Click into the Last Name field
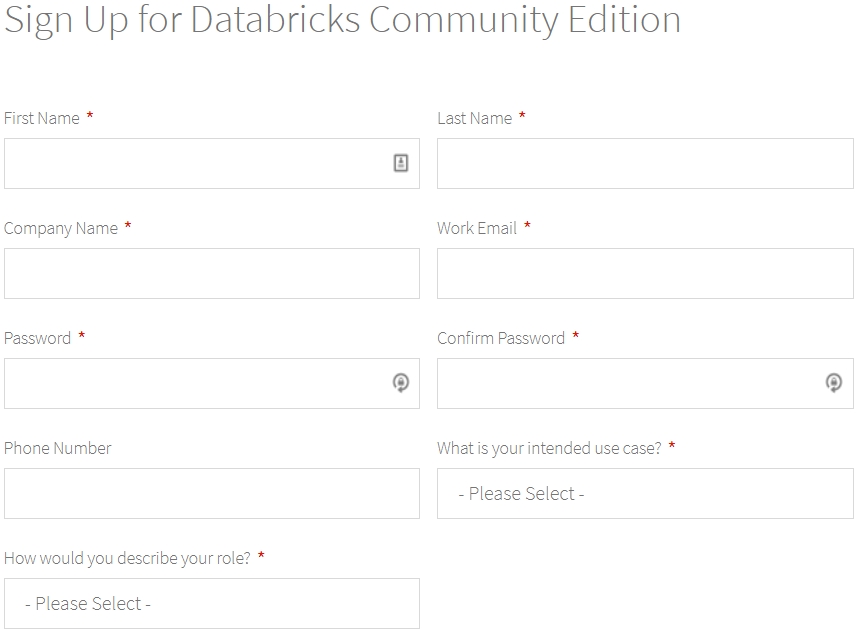 coord(645,164)
